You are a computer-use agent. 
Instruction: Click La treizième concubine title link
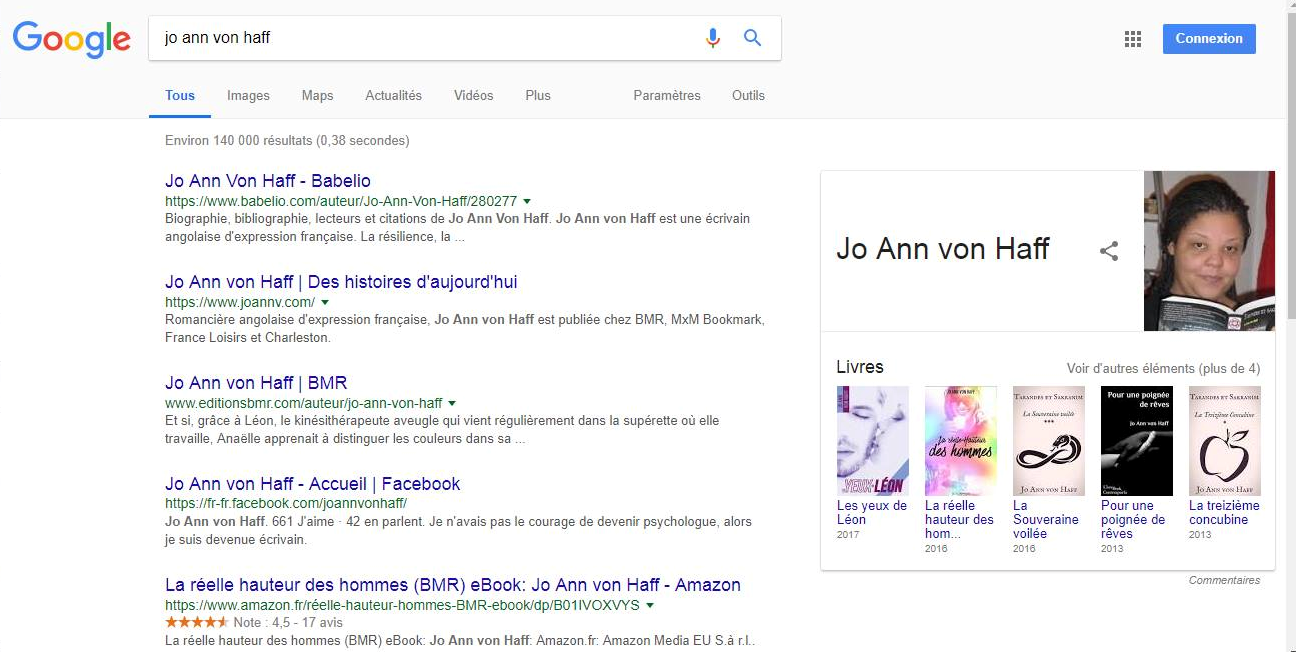coord(1225,513)
